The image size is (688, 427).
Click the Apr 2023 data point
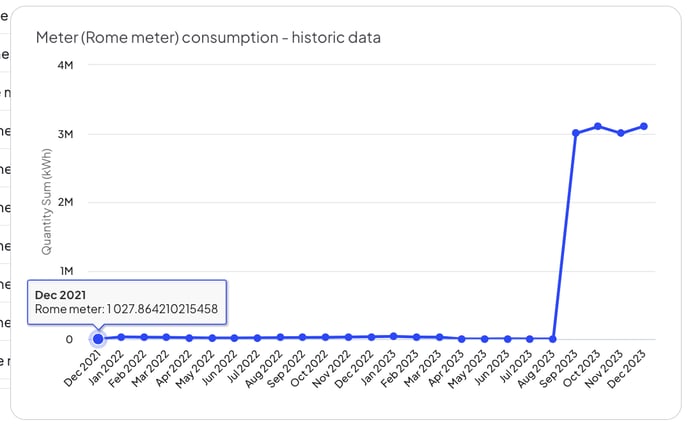tap(462, 339)
